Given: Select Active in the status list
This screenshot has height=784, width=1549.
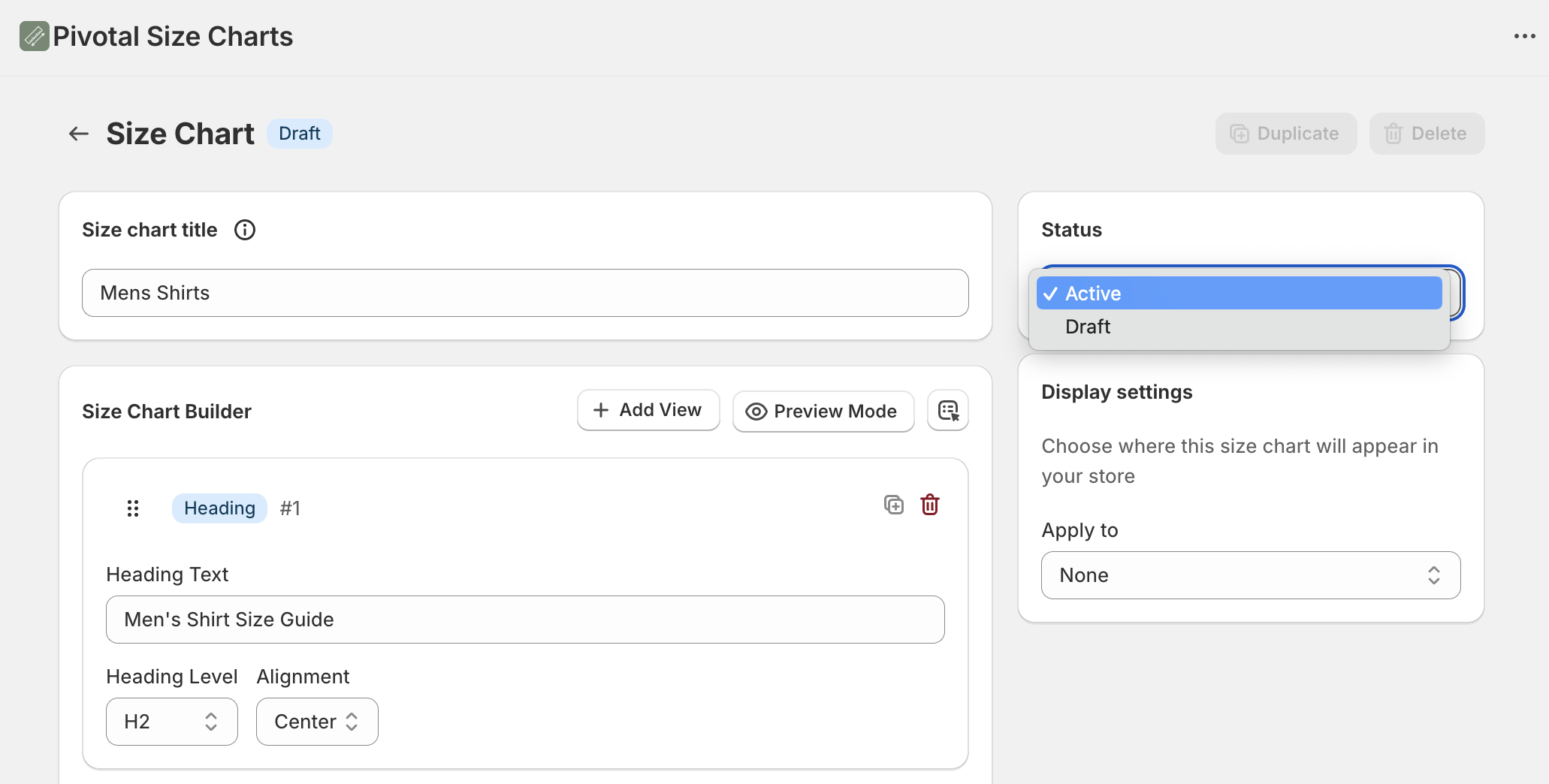Looking at the screenshot, I should (x=1240, y=294).
